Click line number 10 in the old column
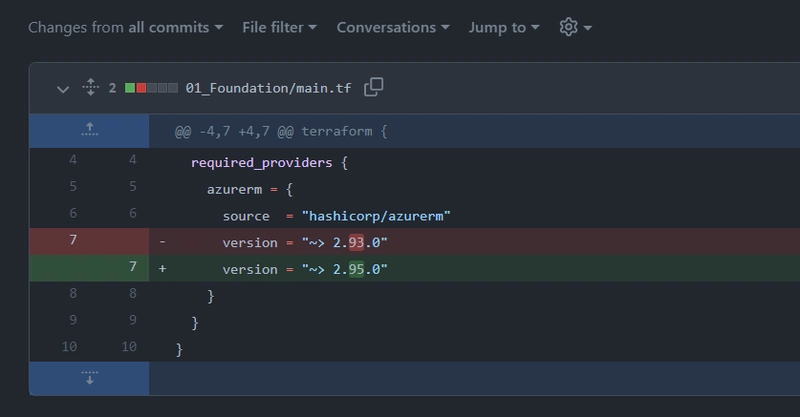800x417 pixels. click(69, 347)
